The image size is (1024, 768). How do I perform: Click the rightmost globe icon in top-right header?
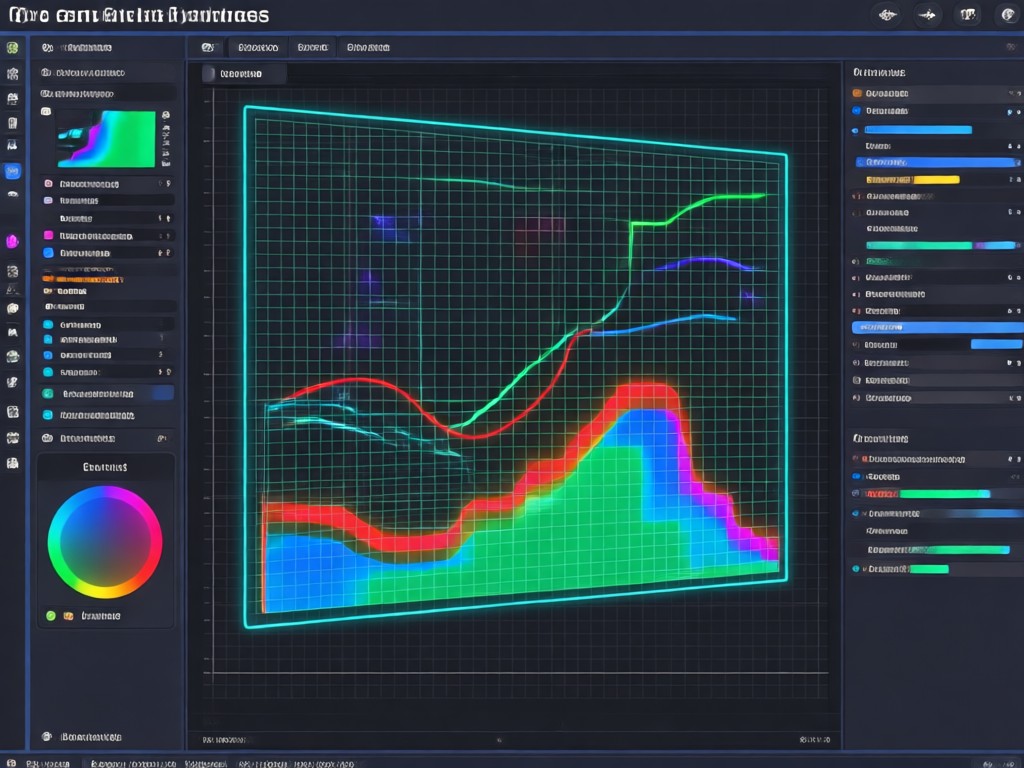1009,15
